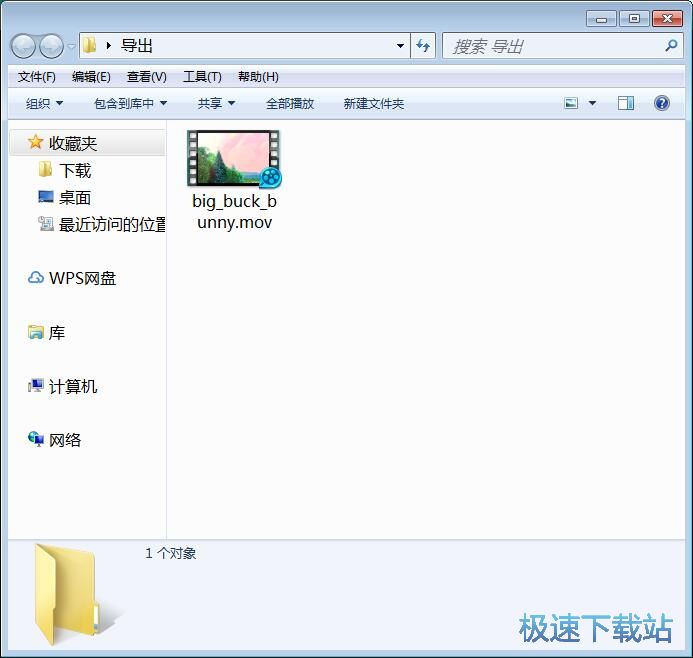Select the 导出 path segment in address bar
The width and height of the screenshot is (693, 658).
click(x=137, y=46)
